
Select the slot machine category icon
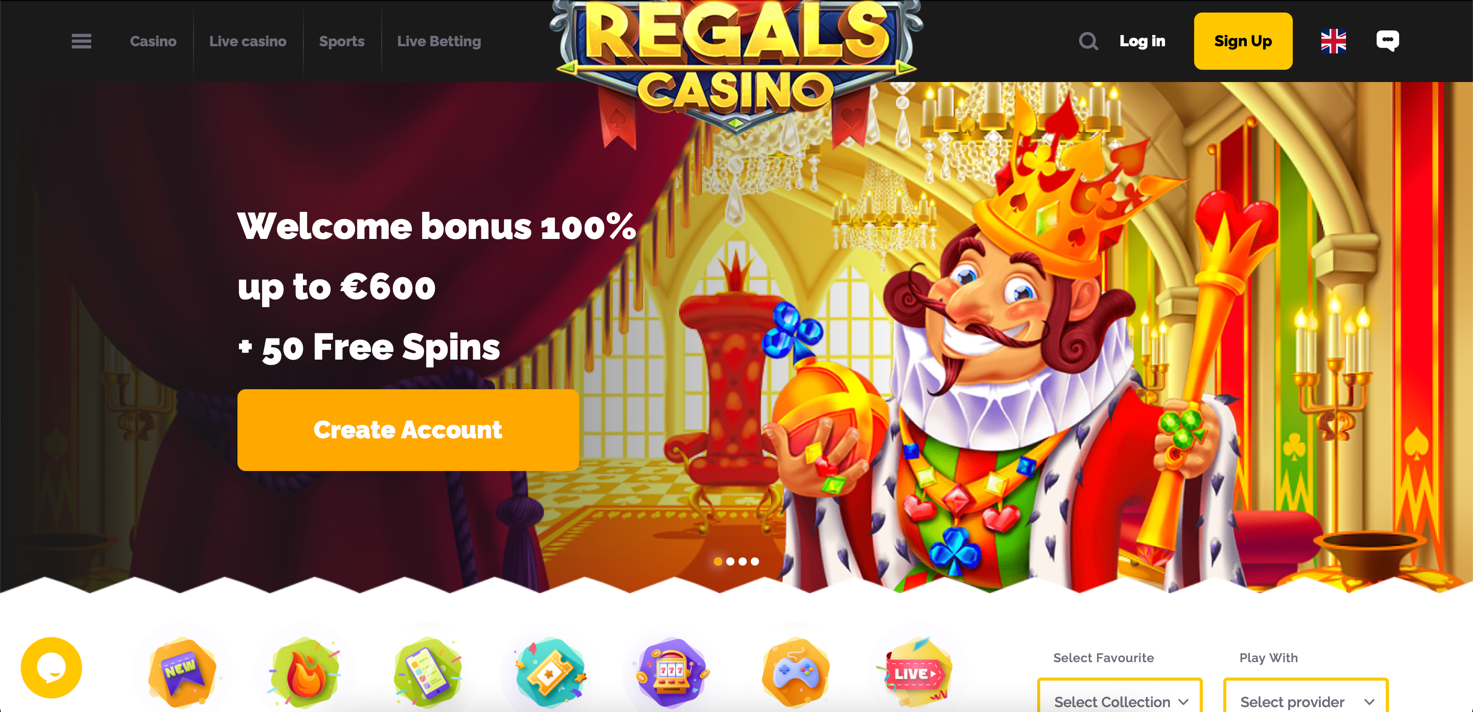click(671, 673)
